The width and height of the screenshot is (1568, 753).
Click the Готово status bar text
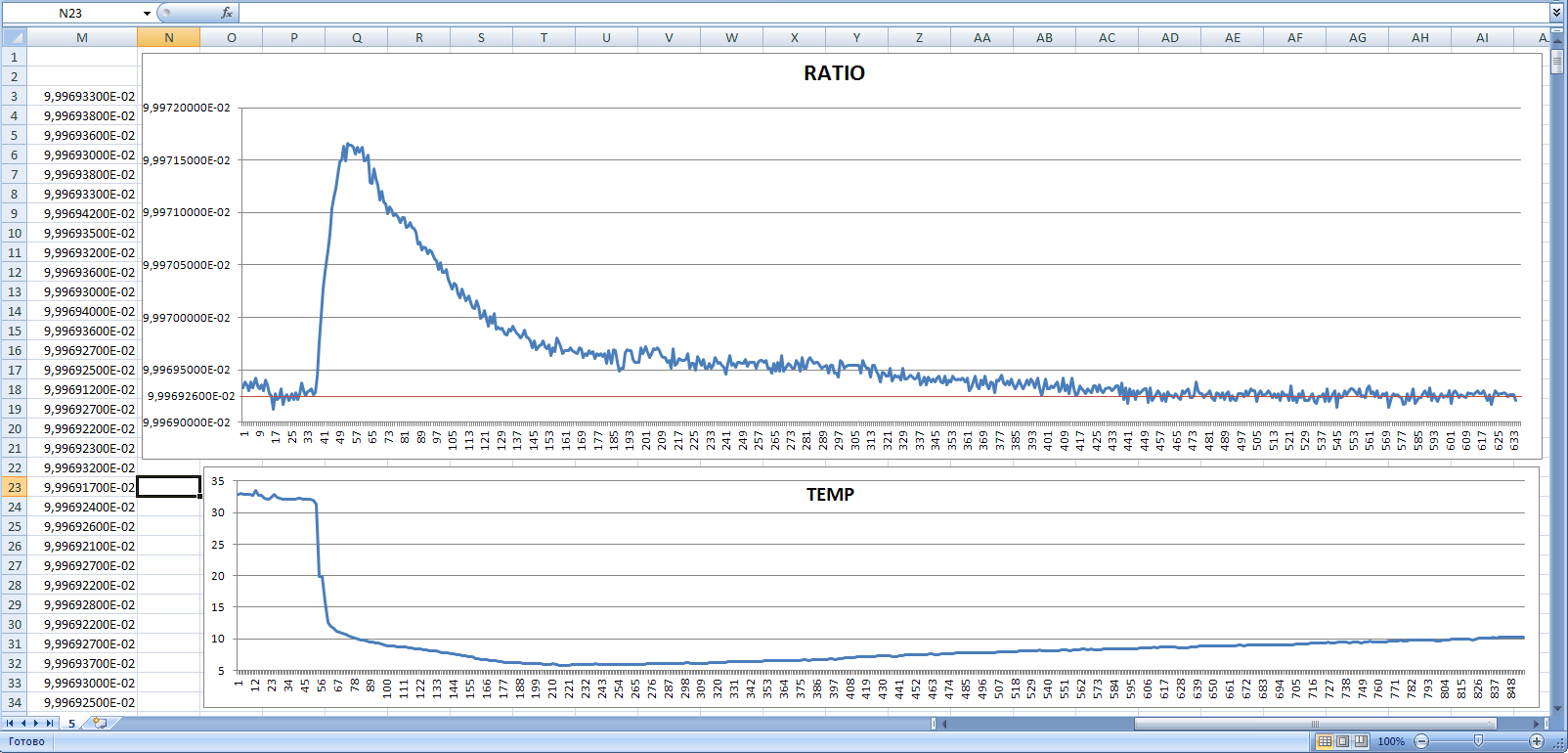pyautogui.click(x=26, y=741)
